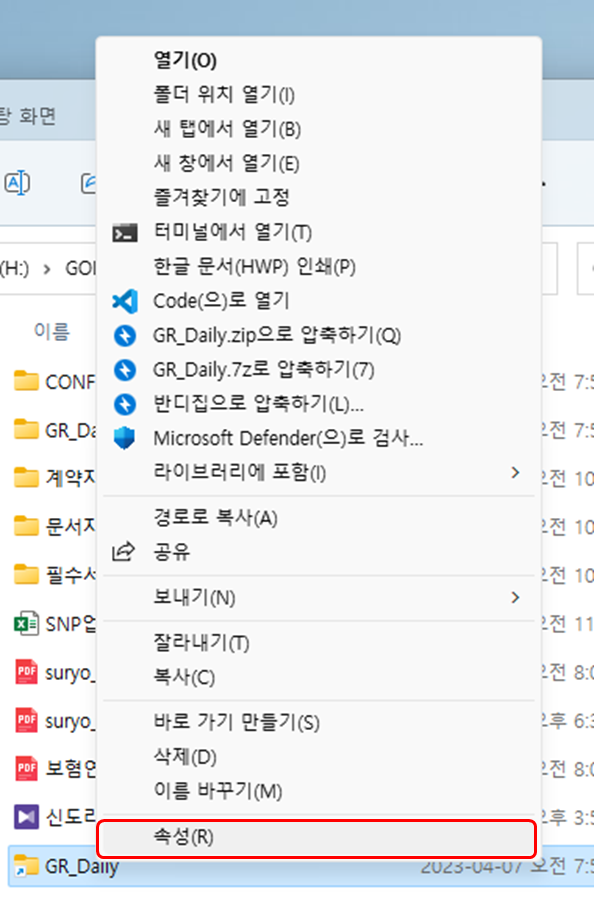
Task: Select the file name starting with SNP
Action: pos(70,624)
